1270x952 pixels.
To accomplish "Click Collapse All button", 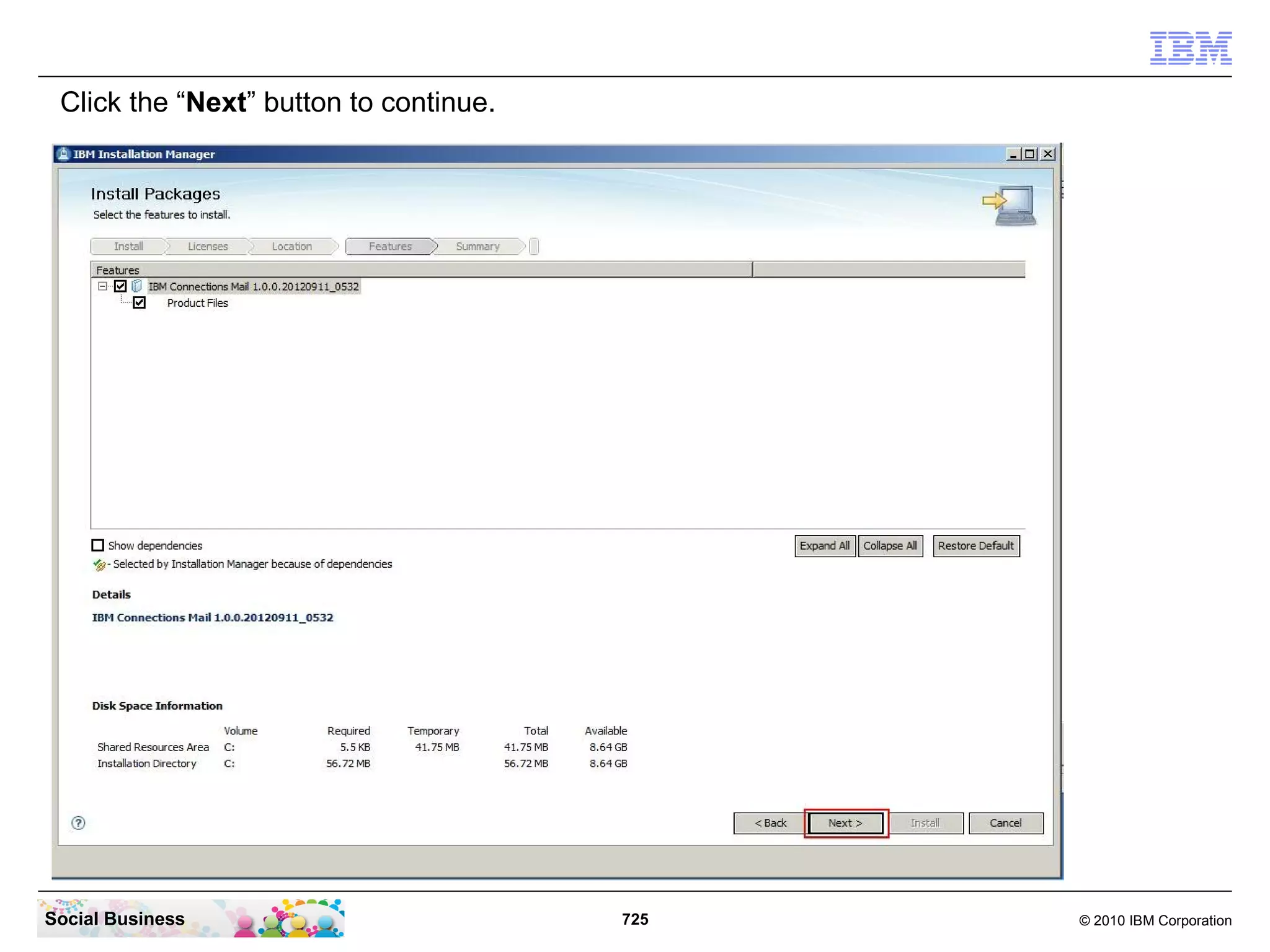I will coord(890,546).
